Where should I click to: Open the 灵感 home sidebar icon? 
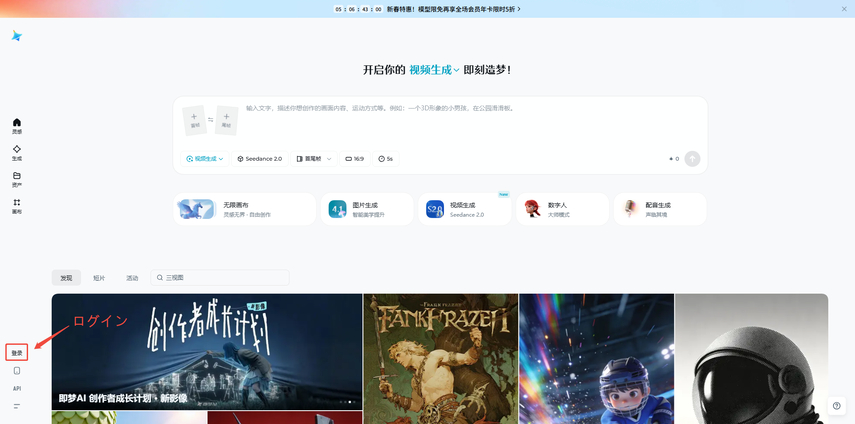coord(17,126)
